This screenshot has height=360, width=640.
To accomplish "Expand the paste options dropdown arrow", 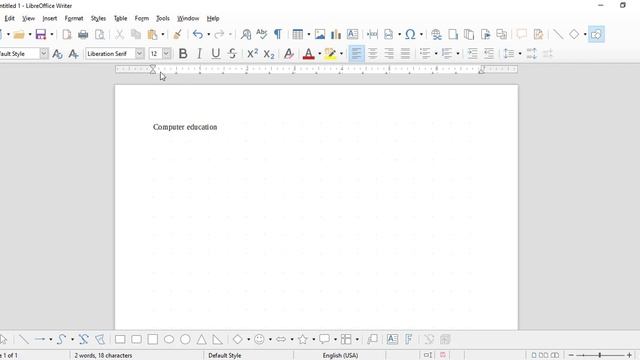I will click(x=163, y=34).
